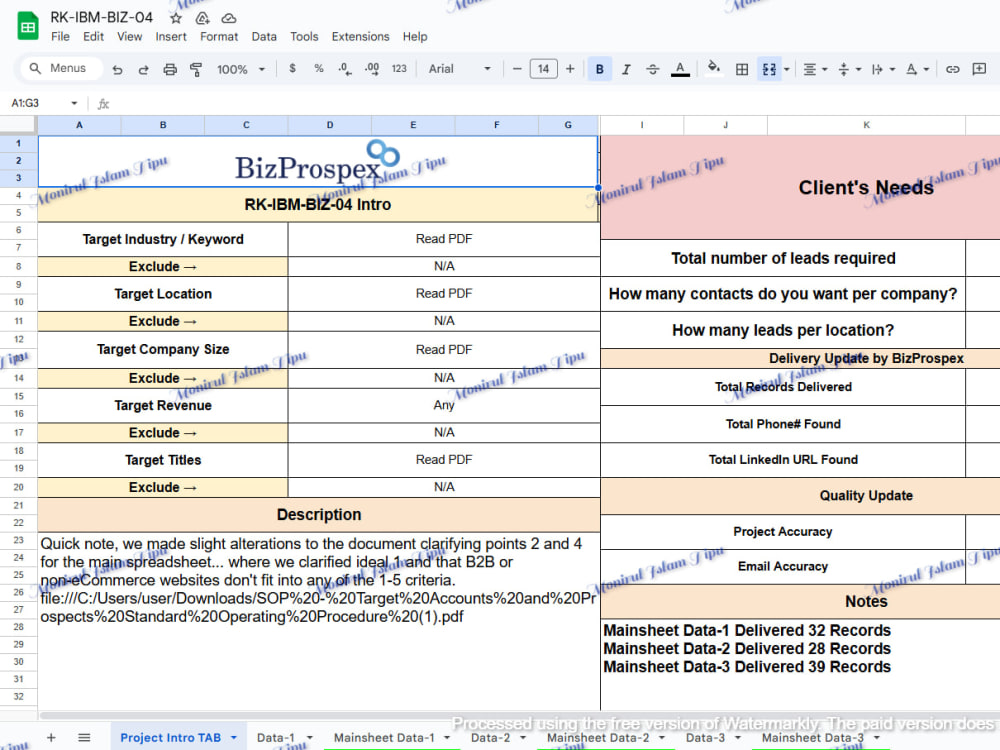Switch to the Data-2 sheet tab
The width and height of the screenshot is (1000, 750).
tap(490, 738)
